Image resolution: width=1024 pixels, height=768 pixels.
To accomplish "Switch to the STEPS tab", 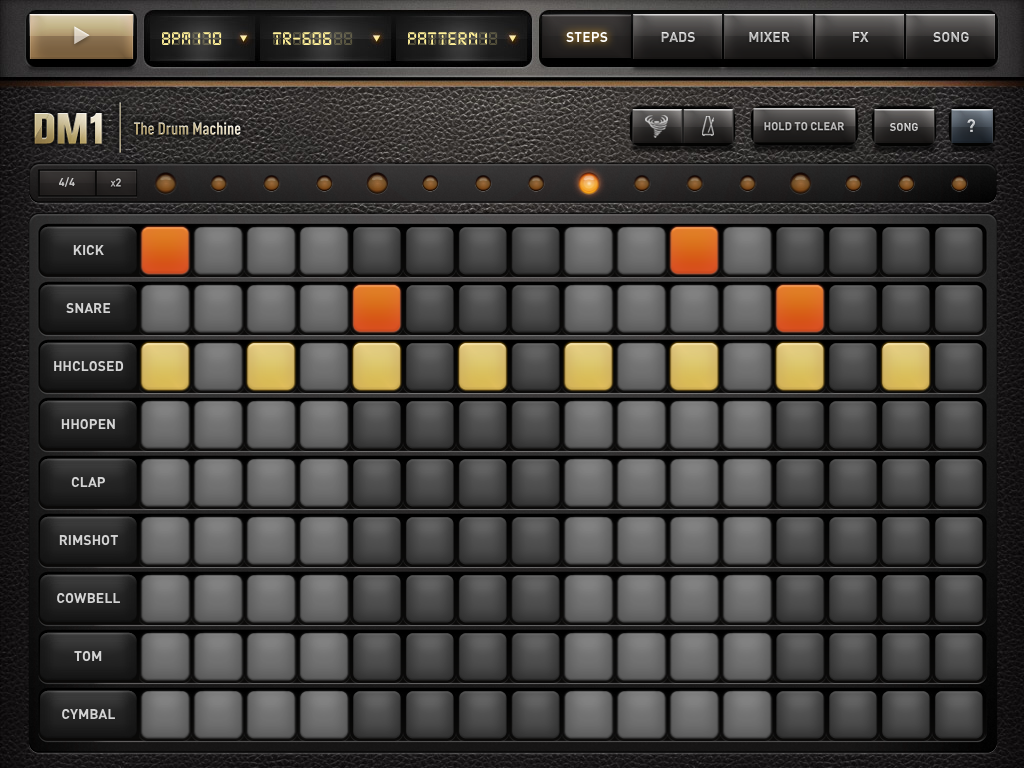I will (586, 37).
